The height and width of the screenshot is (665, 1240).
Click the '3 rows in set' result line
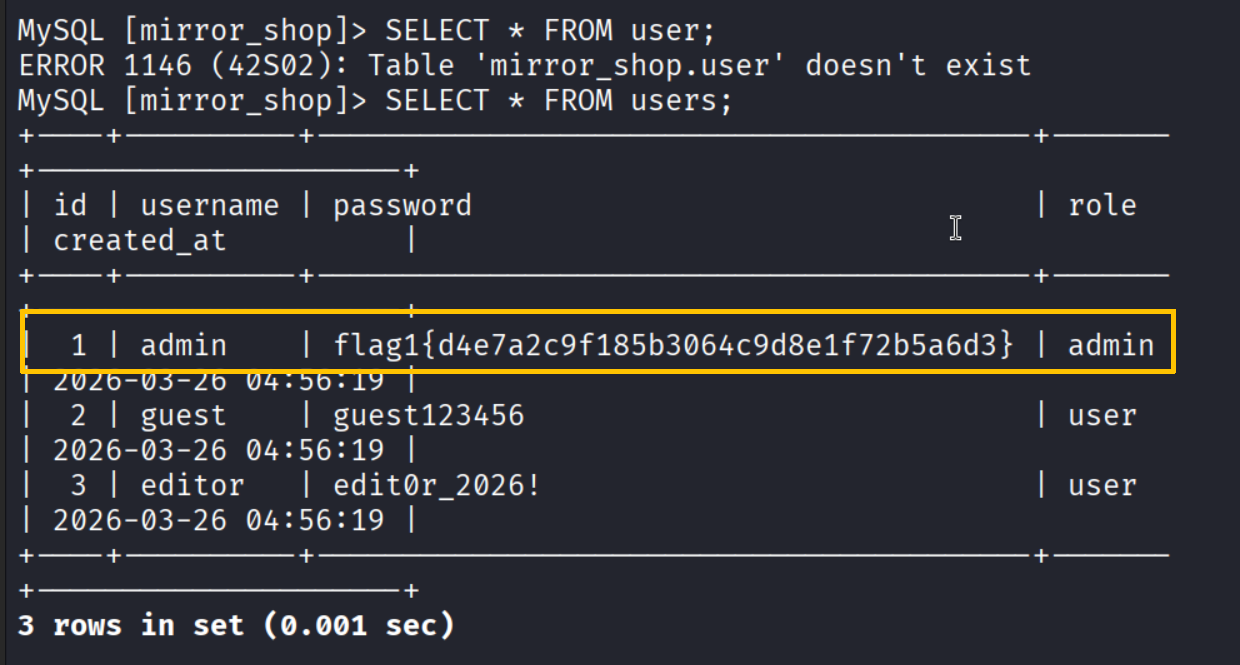pos(236,626)
